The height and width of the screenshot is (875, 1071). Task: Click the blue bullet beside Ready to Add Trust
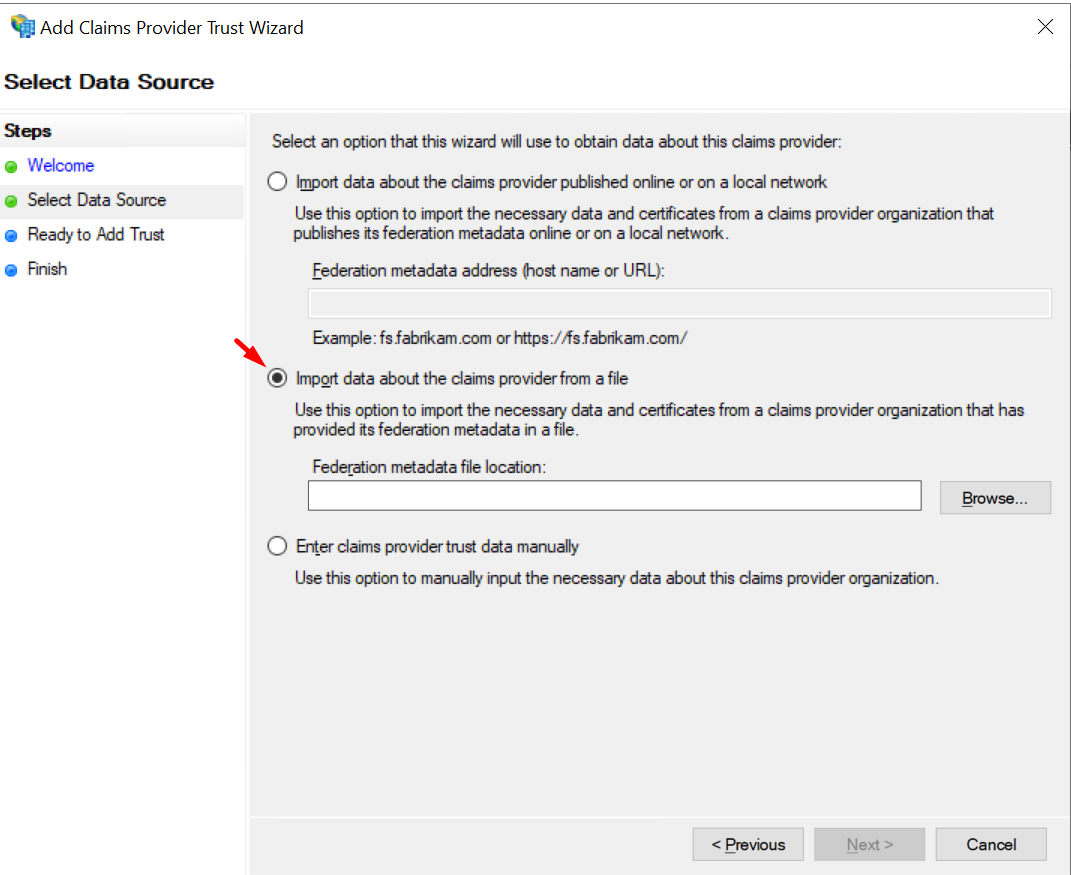(x=11, y=236)
